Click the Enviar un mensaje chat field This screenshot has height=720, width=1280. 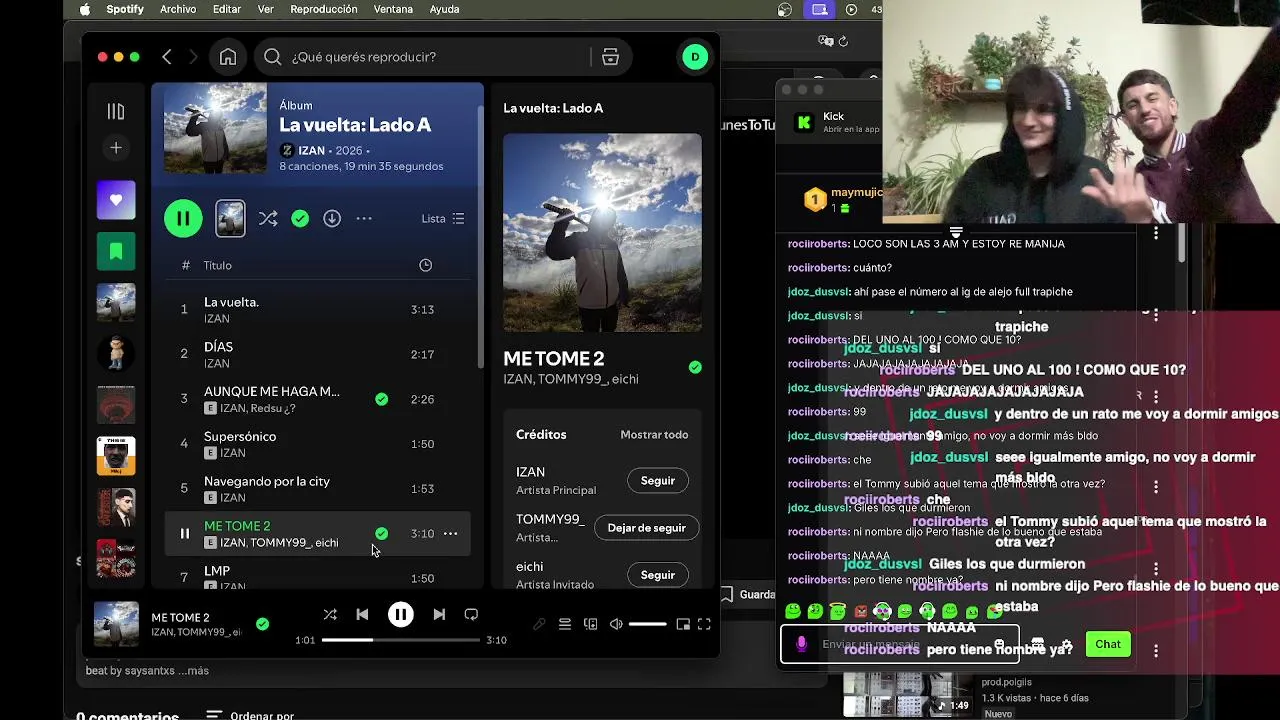[x=900, y=644]
